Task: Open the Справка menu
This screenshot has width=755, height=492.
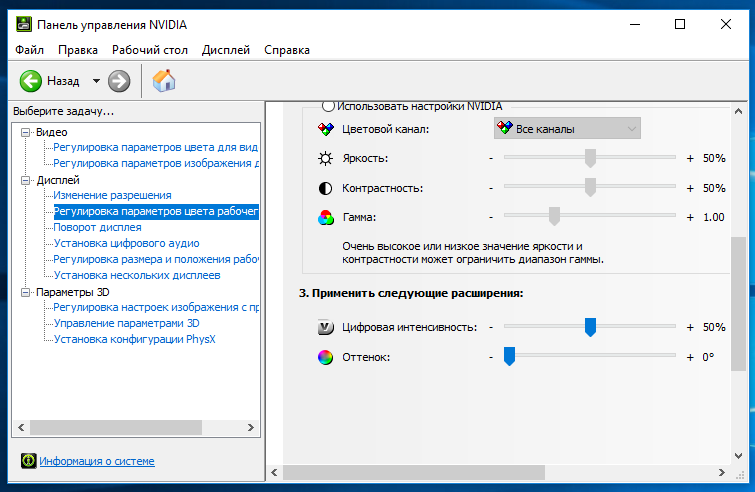Action: [x=287, y=50]
